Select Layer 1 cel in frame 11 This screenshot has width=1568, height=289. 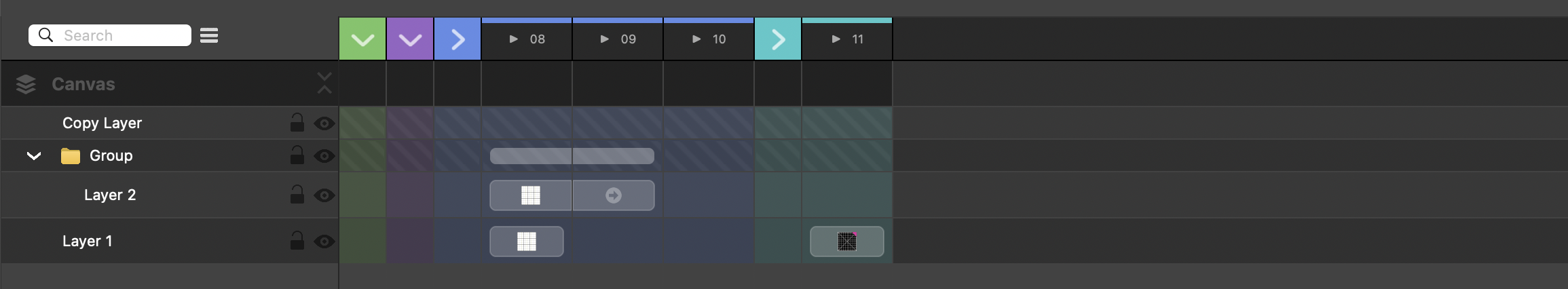pyautogui.click(x=847, y=242)
